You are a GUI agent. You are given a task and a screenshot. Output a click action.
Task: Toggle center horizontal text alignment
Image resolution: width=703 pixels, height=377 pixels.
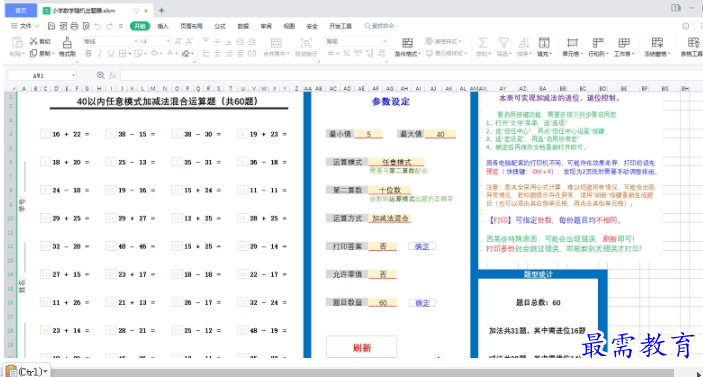[x=217, y=53]
